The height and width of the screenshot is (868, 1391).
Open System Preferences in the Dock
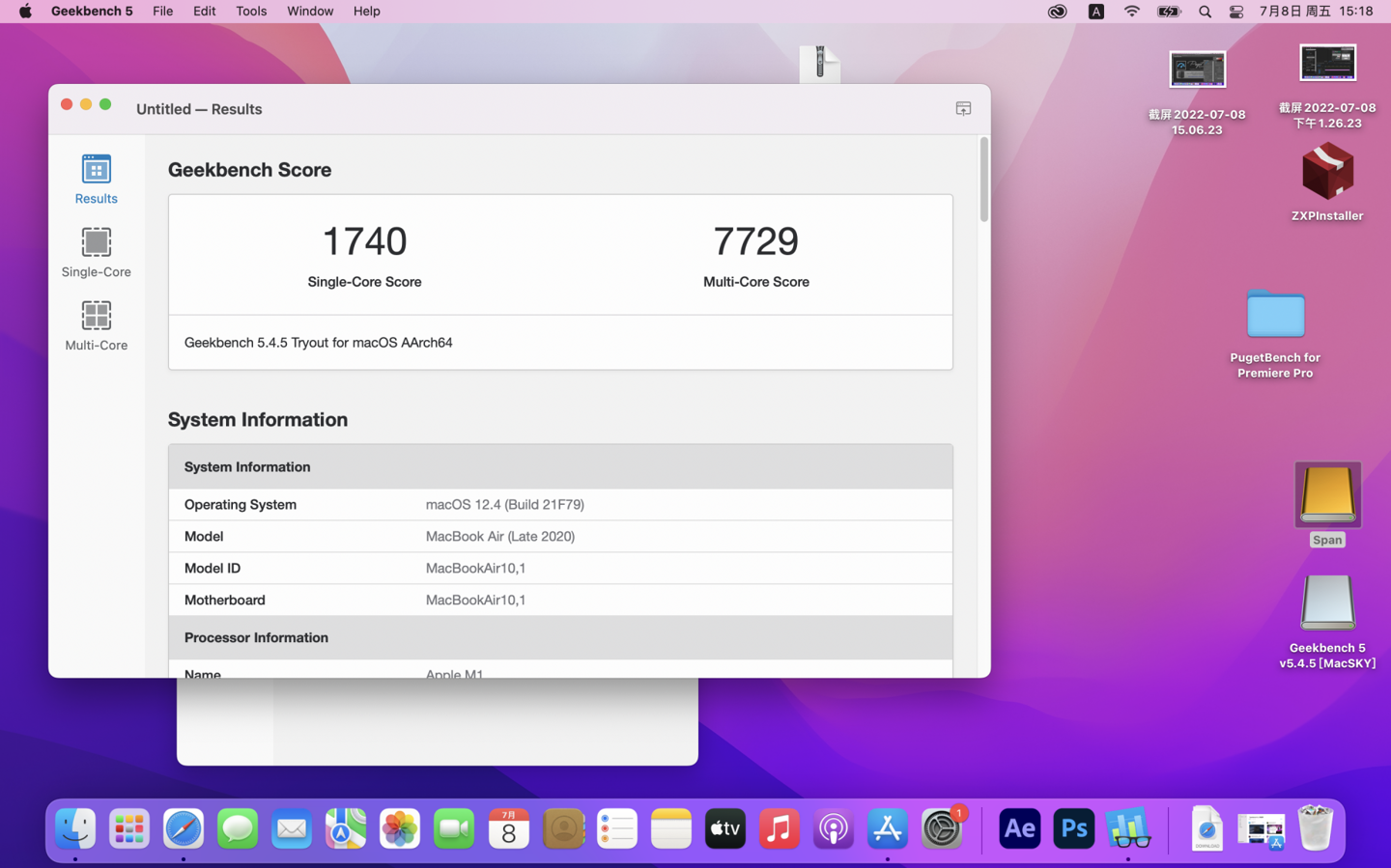tap(942, 828)
